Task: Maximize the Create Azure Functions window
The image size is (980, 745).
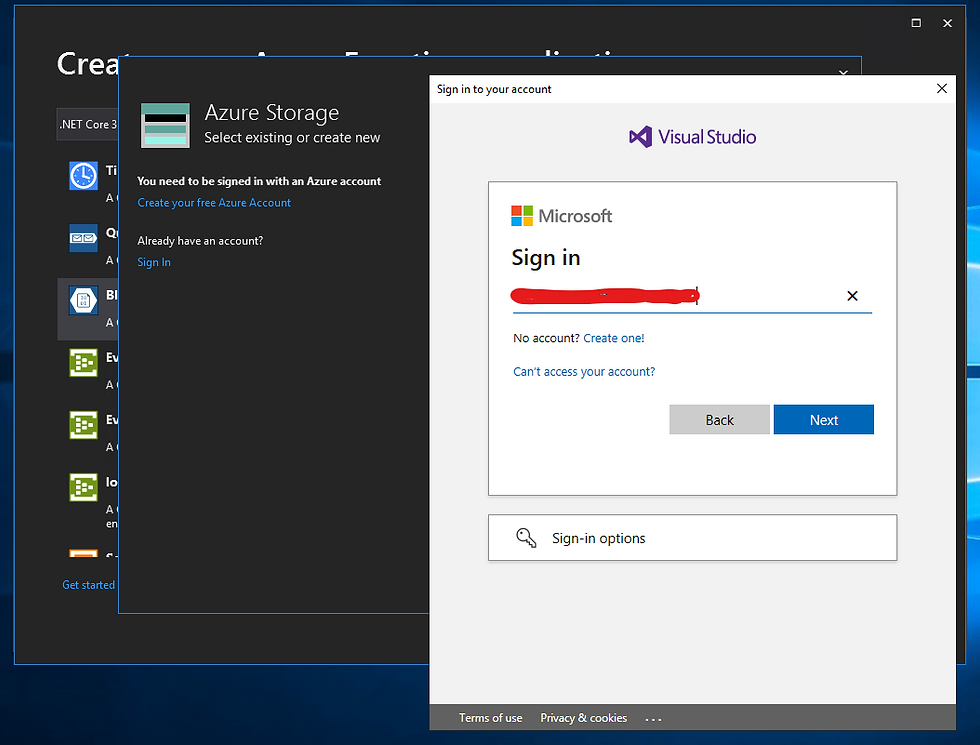Action: click(916, 23)
